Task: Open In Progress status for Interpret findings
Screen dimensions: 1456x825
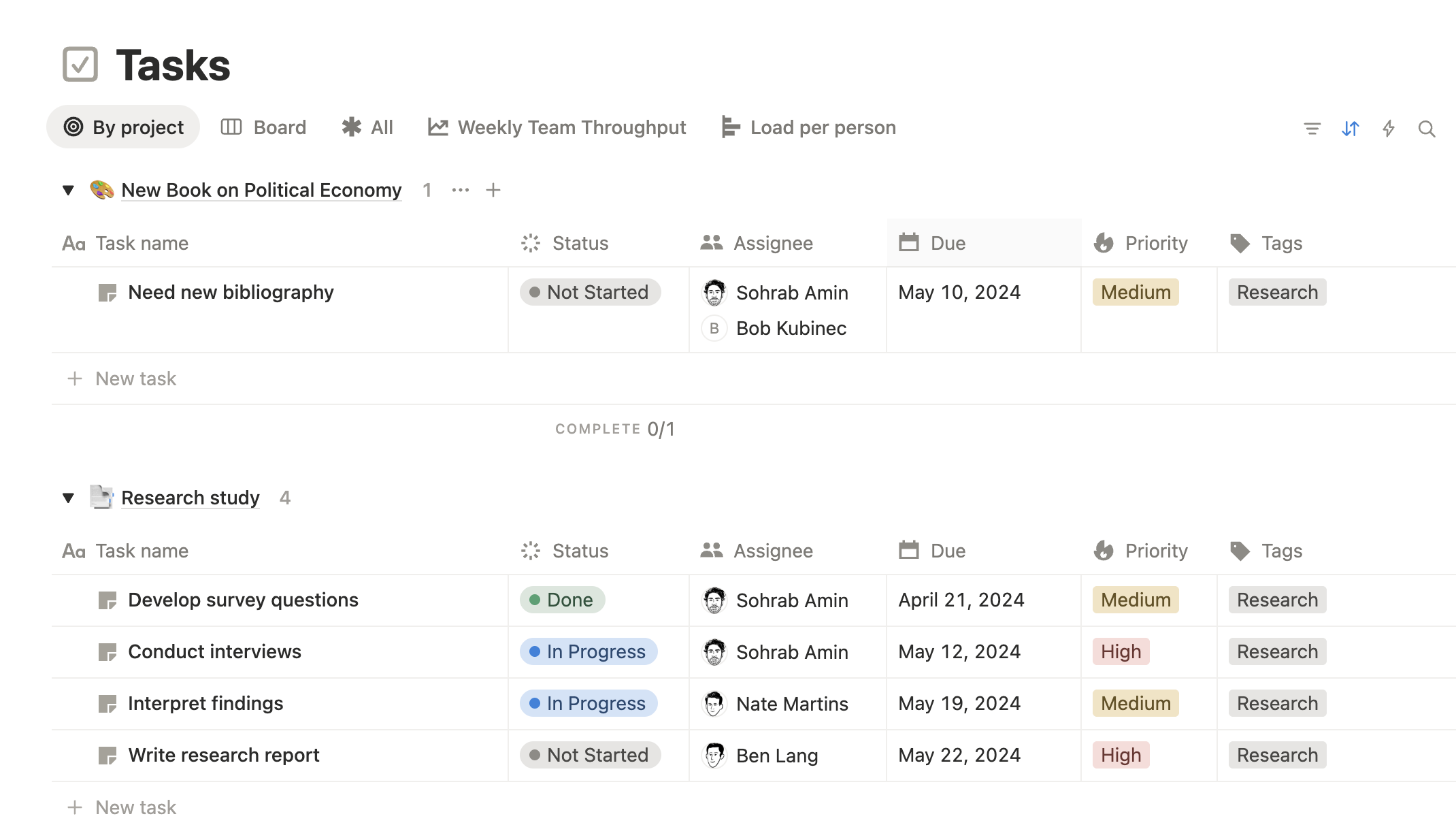Action: click(x=589, y=703)
